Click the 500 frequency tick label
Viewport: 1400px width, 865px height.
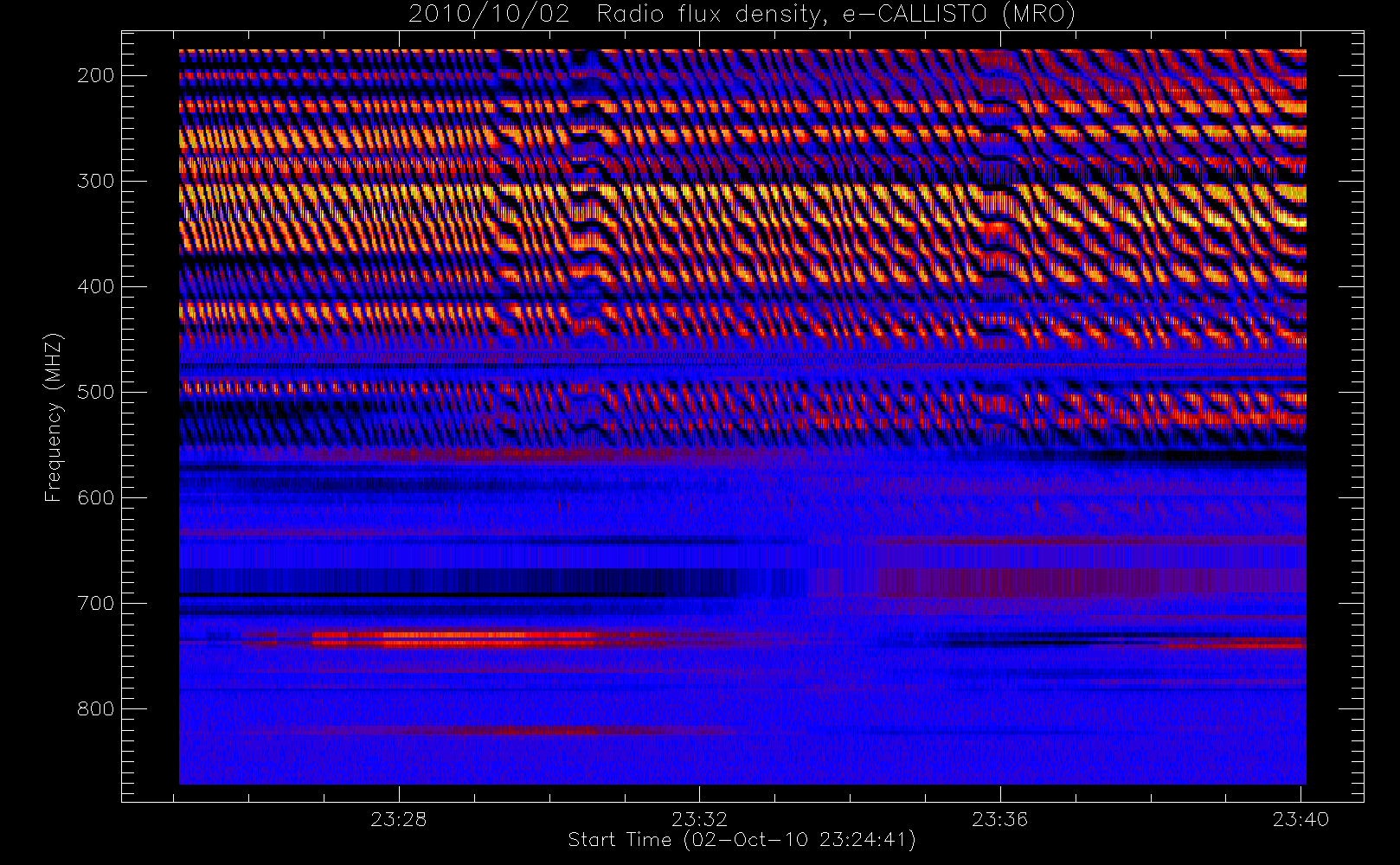pos(95,392)
